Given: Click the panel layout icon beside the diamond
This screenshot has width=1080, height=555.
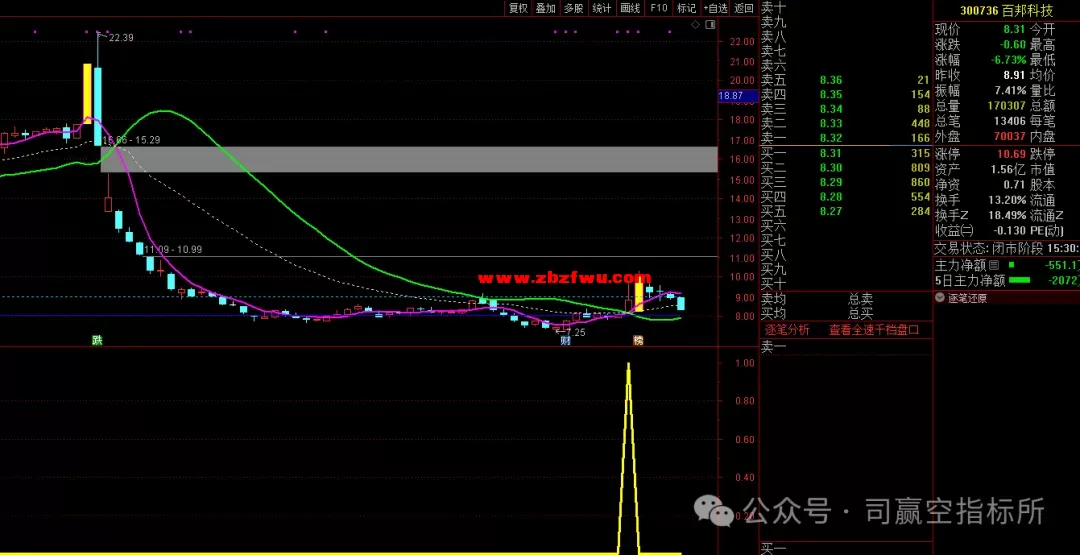Looking at the screenshot, I should (709, 25).
